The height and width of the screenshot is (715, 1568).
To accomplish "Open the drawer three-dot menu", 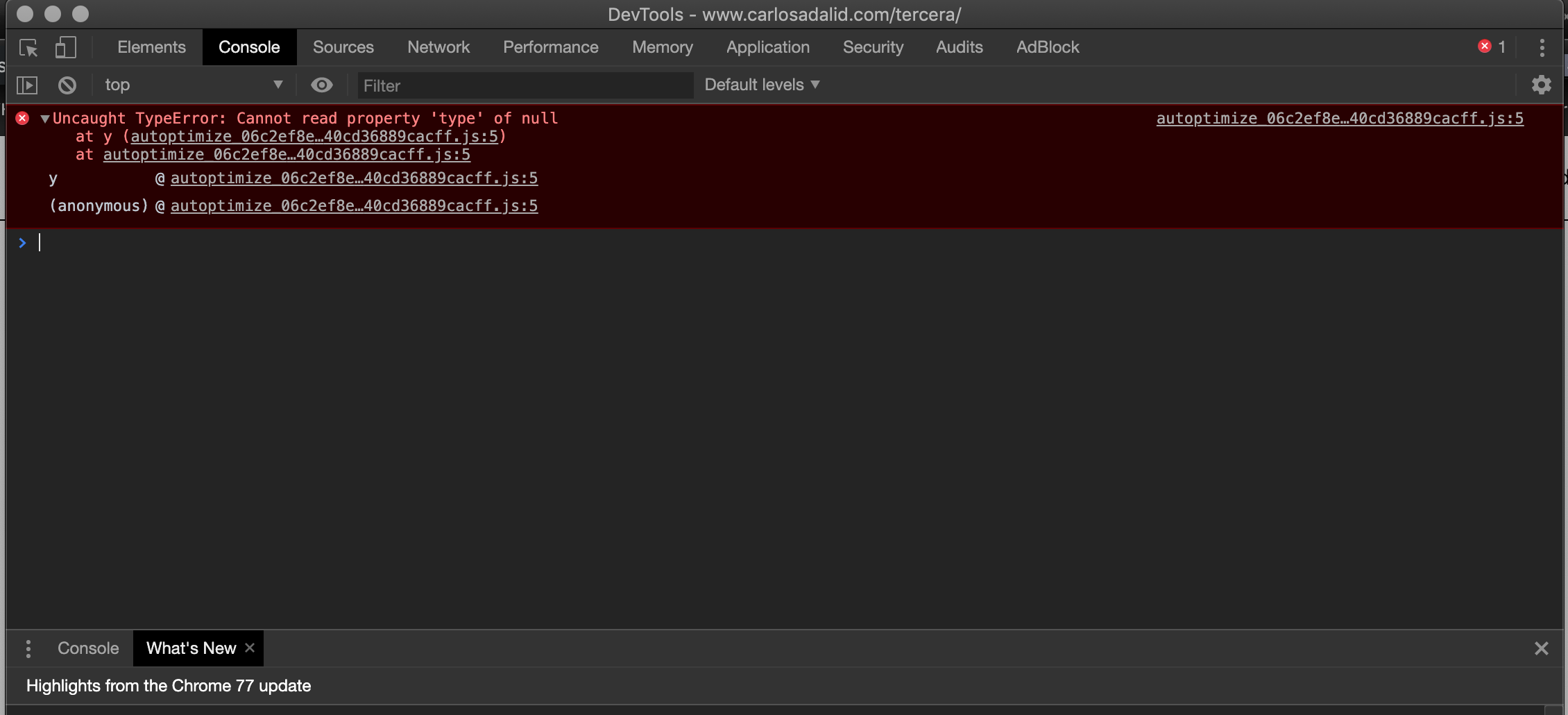I will [x=28, y=648].
